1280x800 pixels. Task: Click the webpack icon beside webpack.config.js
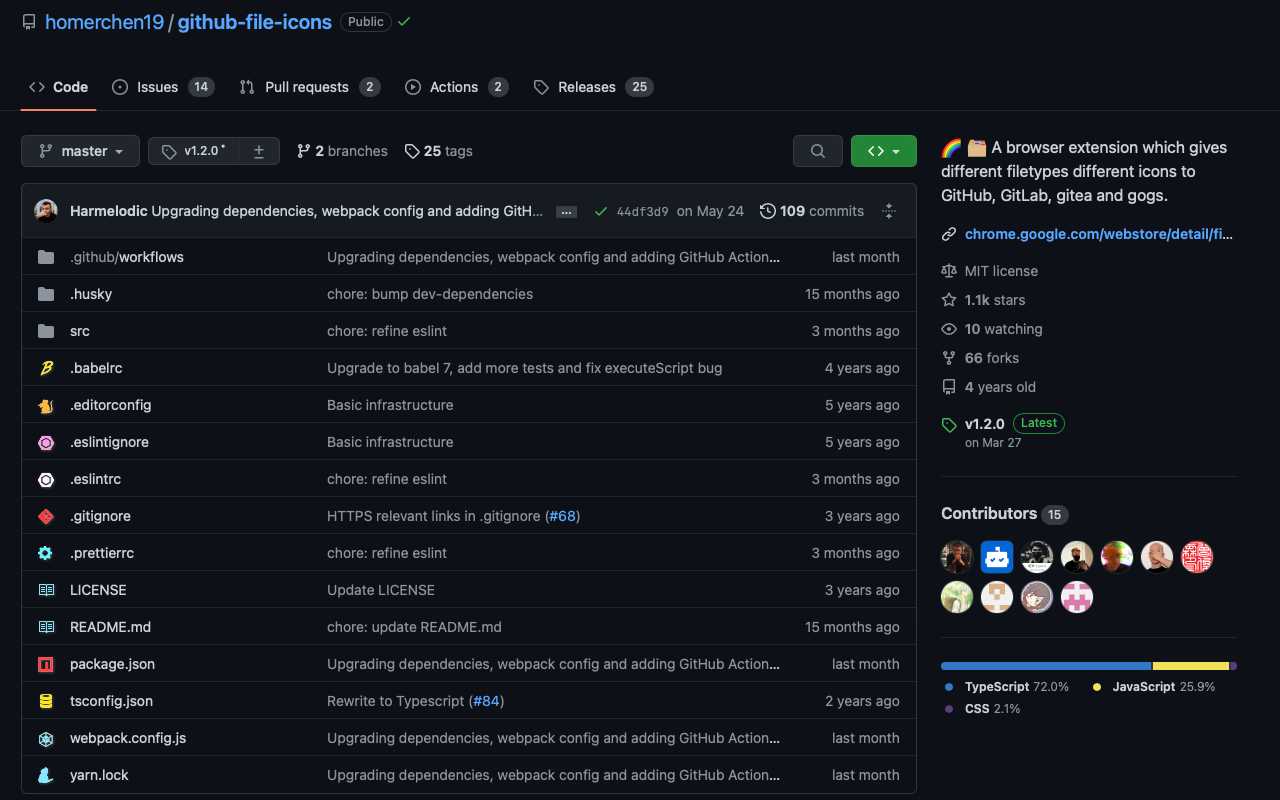tap(46, 737)
